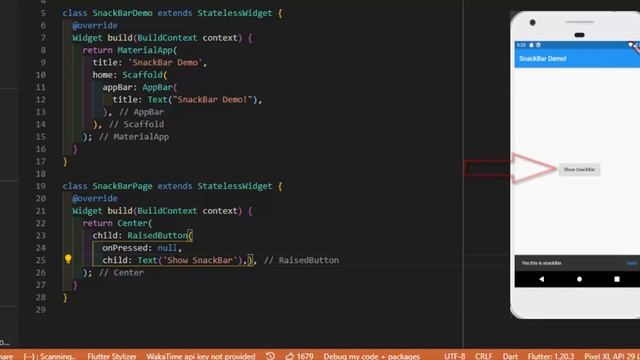Viewport: 640px width, 360px height.
Task: Click 'BuildContext' on line 7
Action: coord(167,38)
